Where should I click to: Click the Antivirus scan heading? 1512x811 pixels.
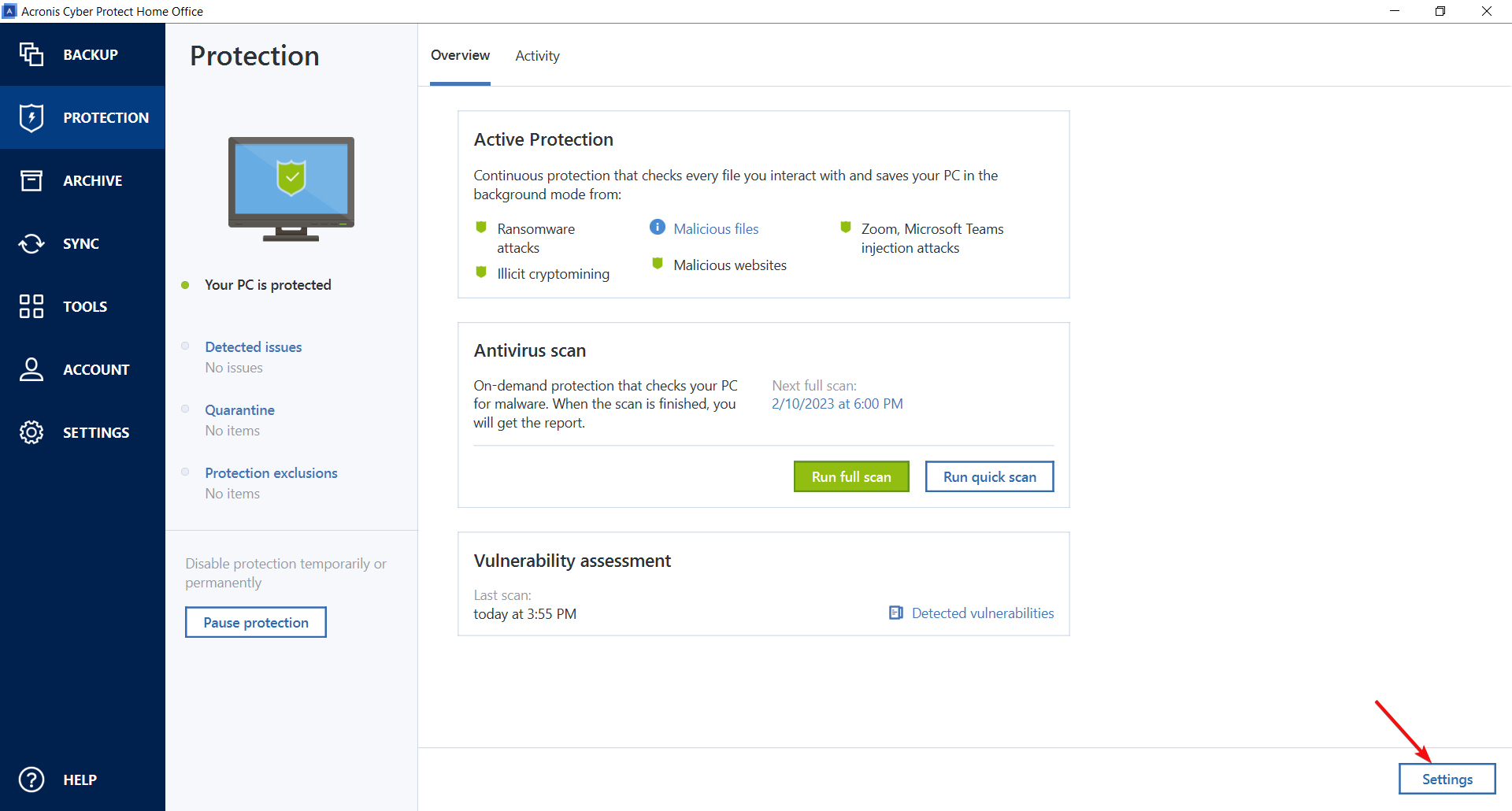(530, 350)
